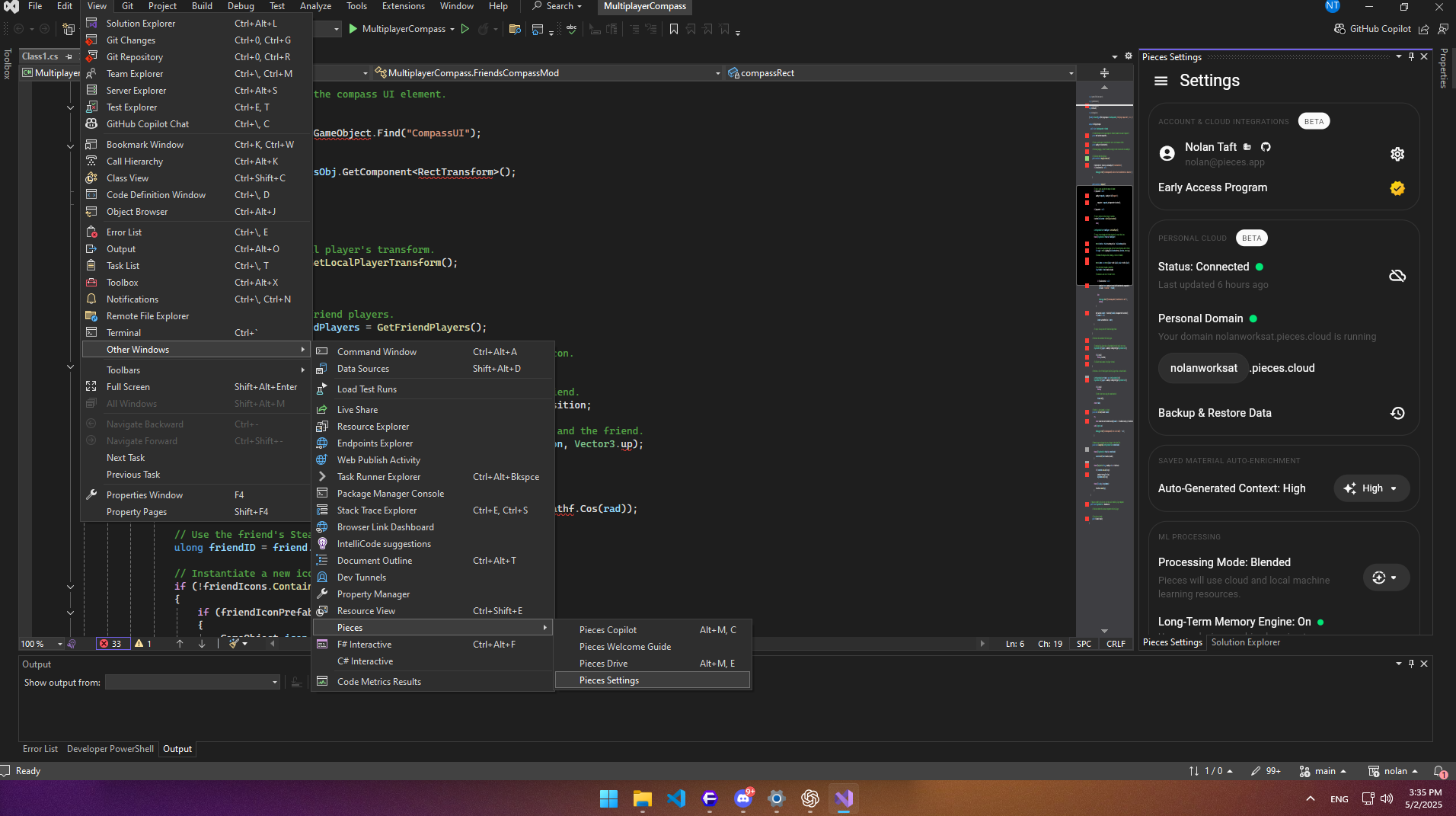Open the Properties side tab

pyautogui.click(x=1443, y=68)
